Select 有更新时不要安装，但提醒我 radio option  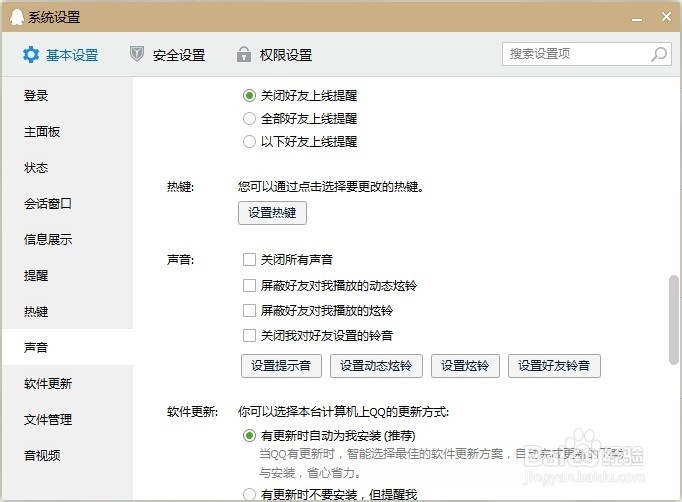tap(249, 494)
